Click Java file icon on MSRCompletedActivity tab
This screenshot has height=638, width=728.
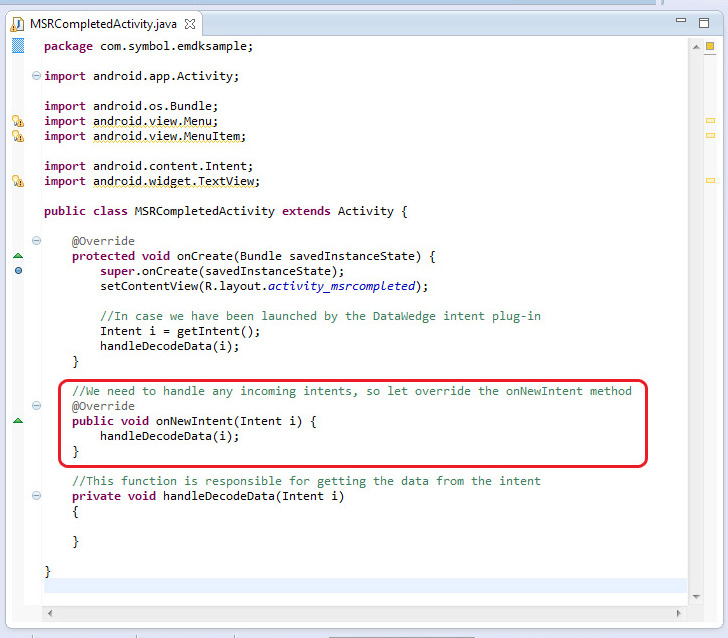point(17,23)
